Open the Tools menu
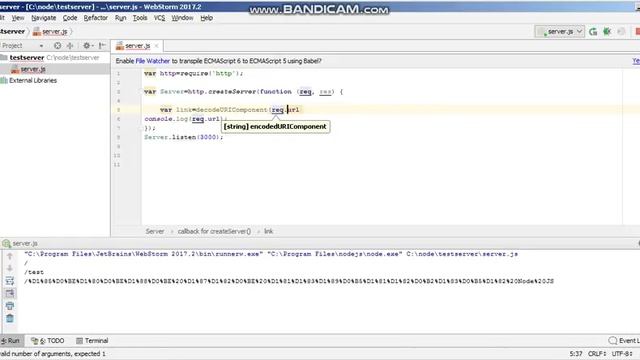Viewport: 640px width, 360px height. 140,18
